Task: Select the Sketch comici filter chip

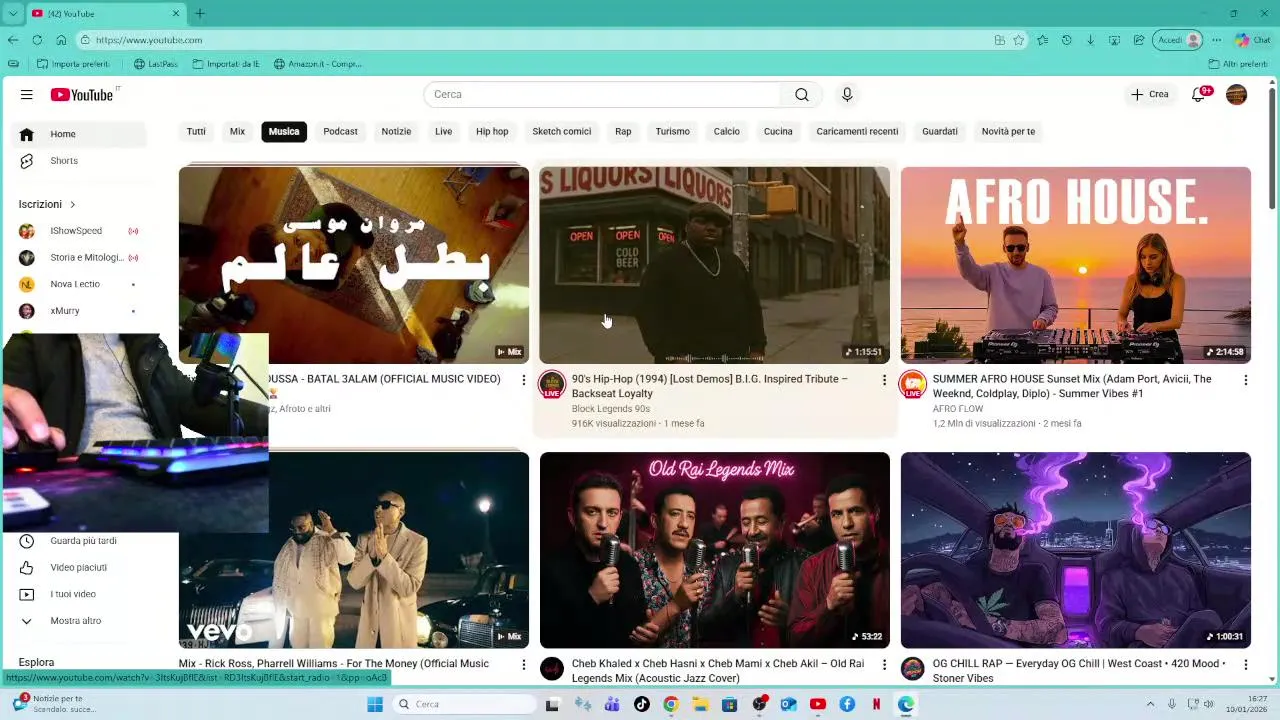Action: (x=562, y=132)
